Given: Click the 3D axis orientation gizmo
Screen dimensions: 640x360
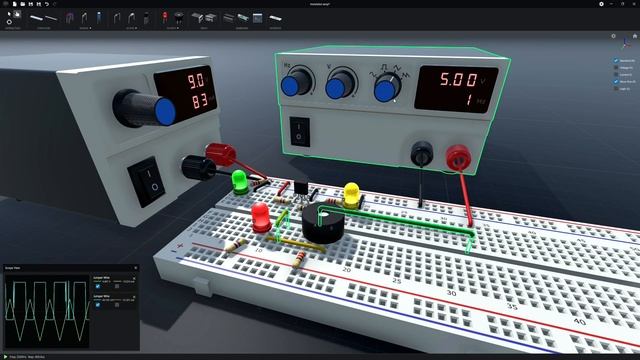Looking at the screenshot, I should click(x=626, y=43).
